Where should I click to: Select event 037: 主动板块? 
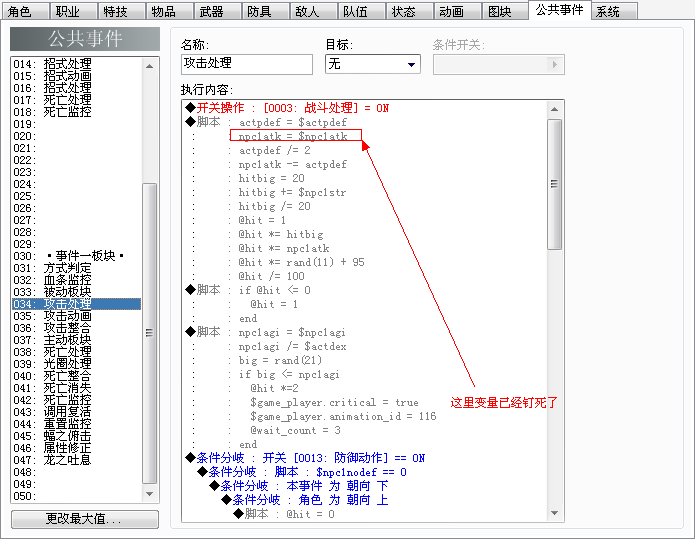pyautogui.click(x=76, y=340)
